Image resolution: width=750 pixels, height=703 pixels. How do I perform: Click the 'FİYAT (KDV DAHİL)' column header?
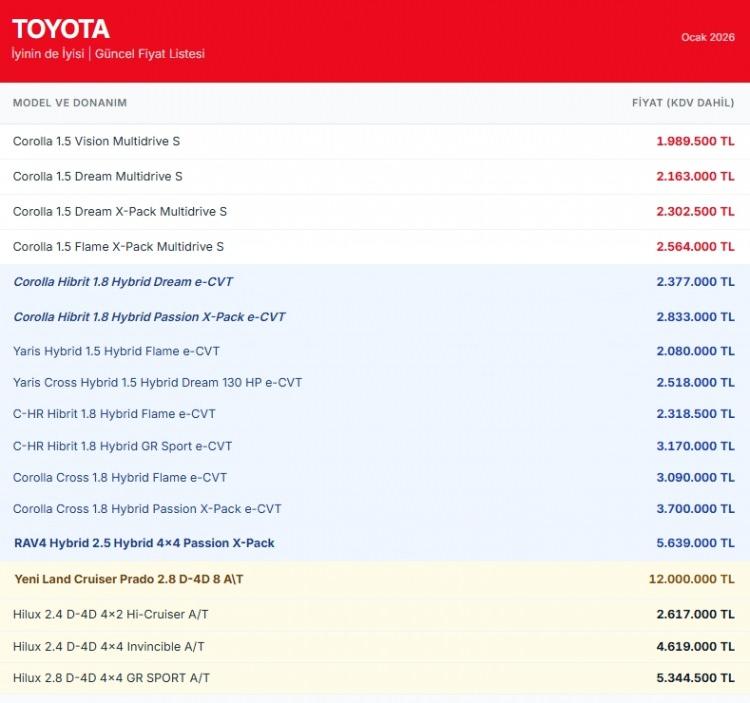[683, 103]
